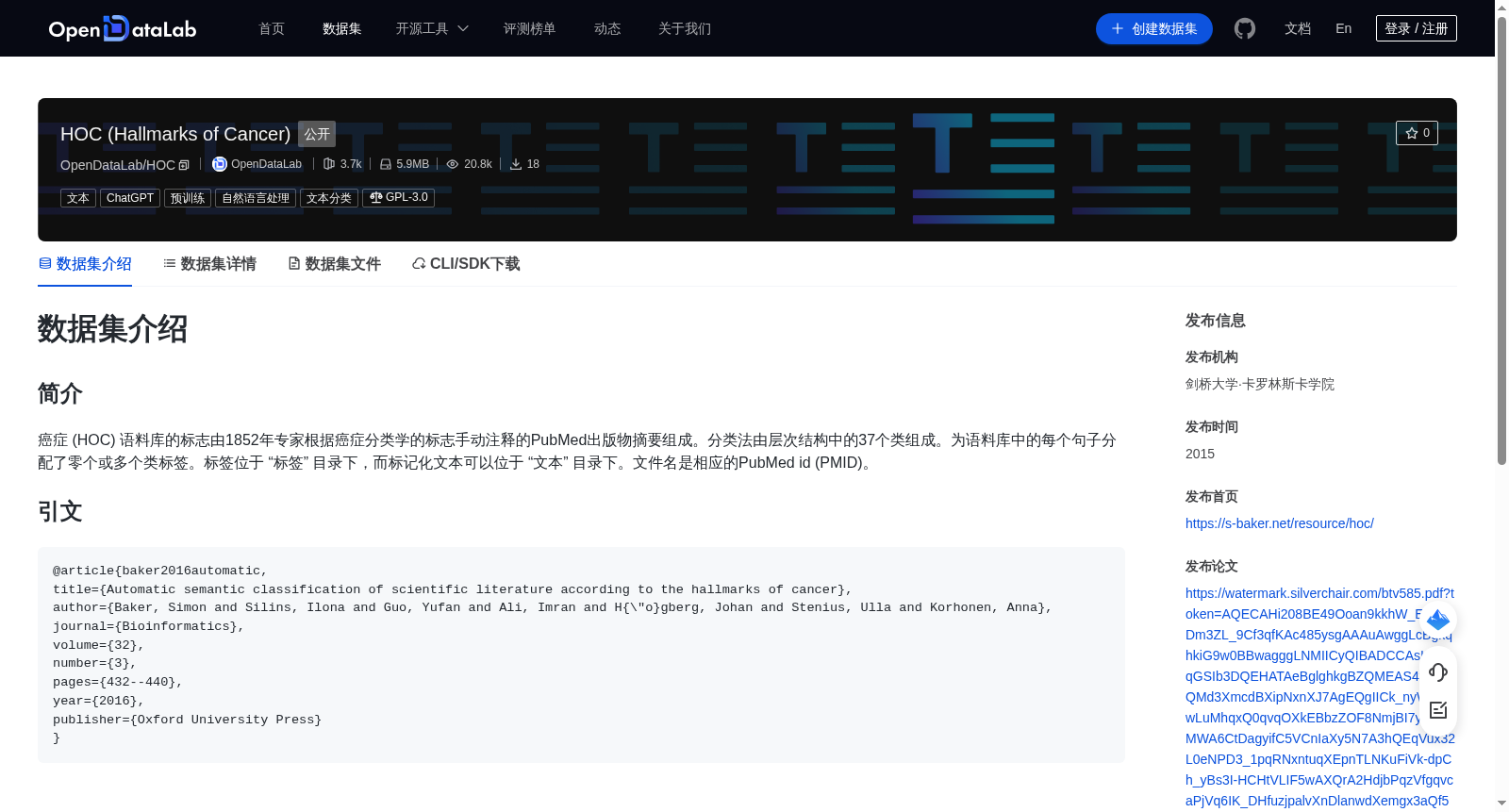
Task: Open 文档 link in header
Action: 1298,28
